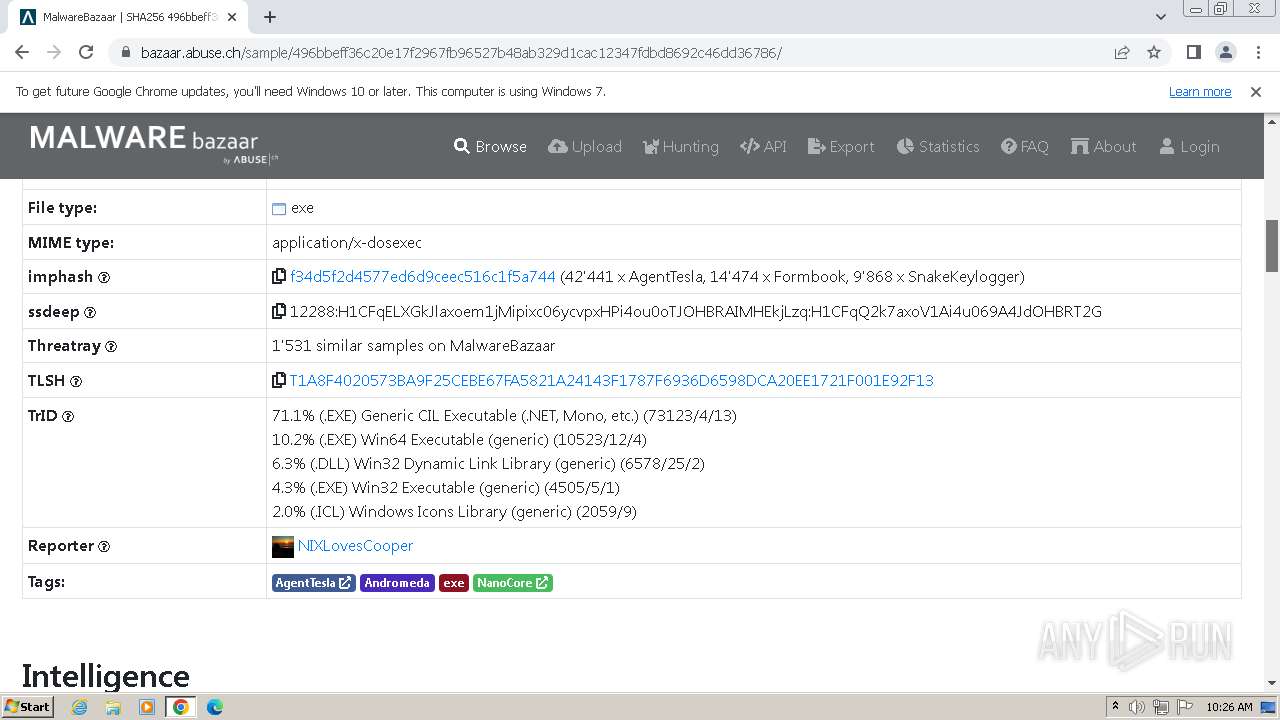The width and height of the screenshot is (1280, 720).
Task: Open Threatray help question-mark icon
Action: pos(111,346)
